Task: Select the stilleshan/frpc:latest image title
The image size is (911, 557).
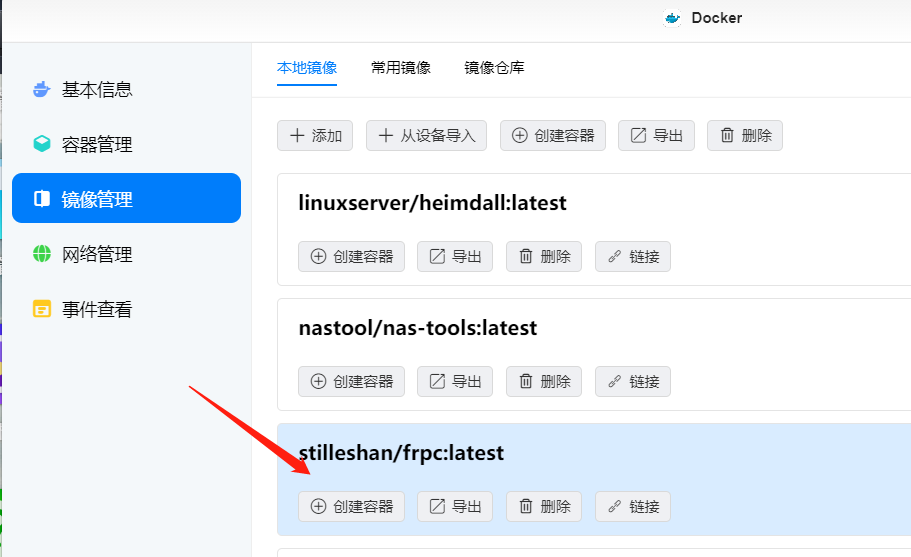Action: coord(401,452)
